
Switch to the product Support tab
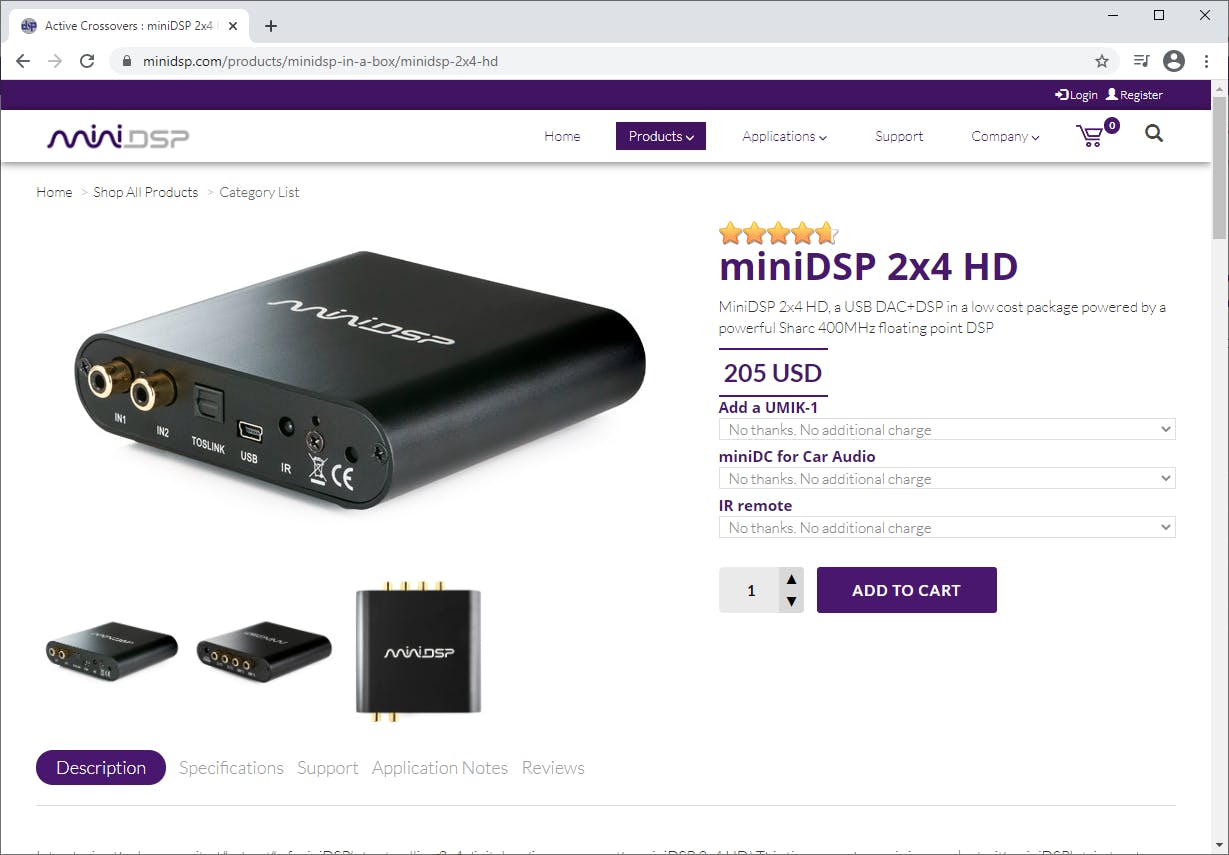[327, 768]
